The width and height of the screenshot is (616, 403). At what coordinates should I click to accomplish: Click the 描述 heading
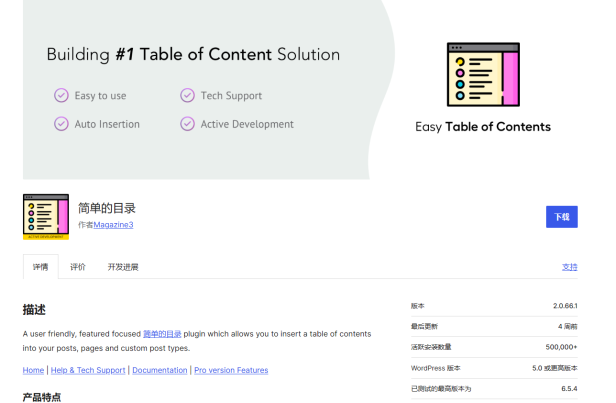tap(34, 310)
